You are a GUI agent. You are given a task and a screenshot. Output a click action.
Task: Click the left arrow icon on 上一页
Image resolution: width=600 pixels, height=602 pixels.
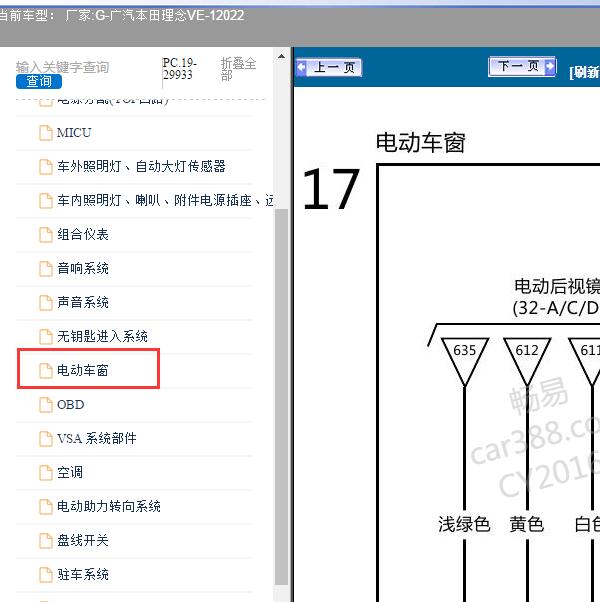(x=301, y=68)
